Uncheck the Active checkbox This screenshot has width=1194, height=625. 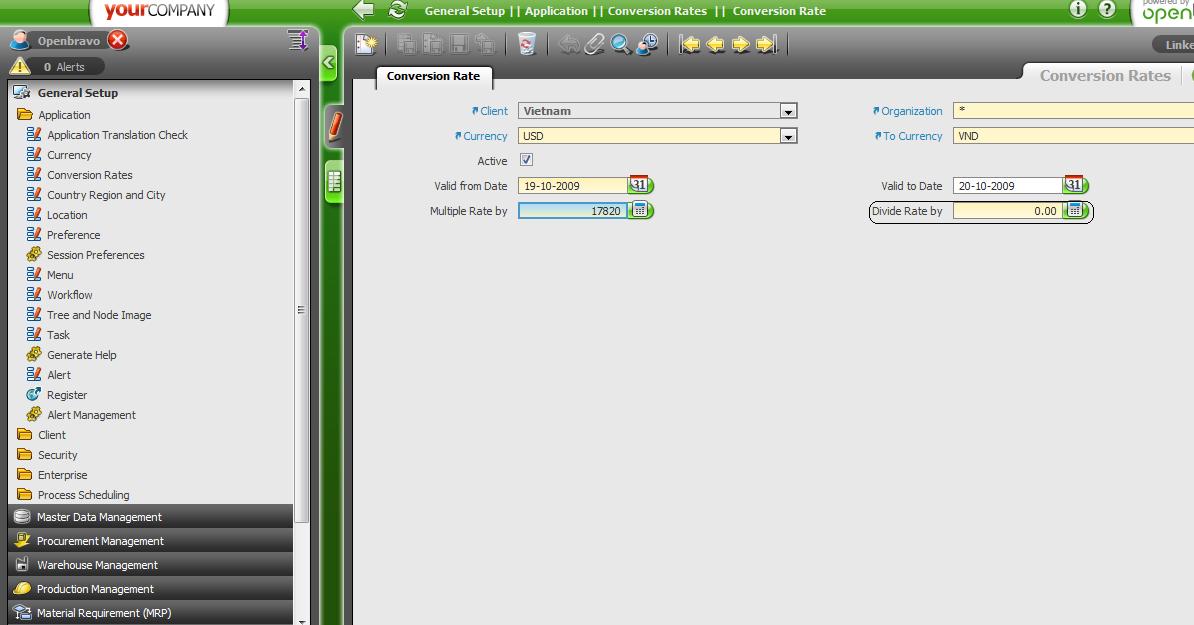[526, 160]
